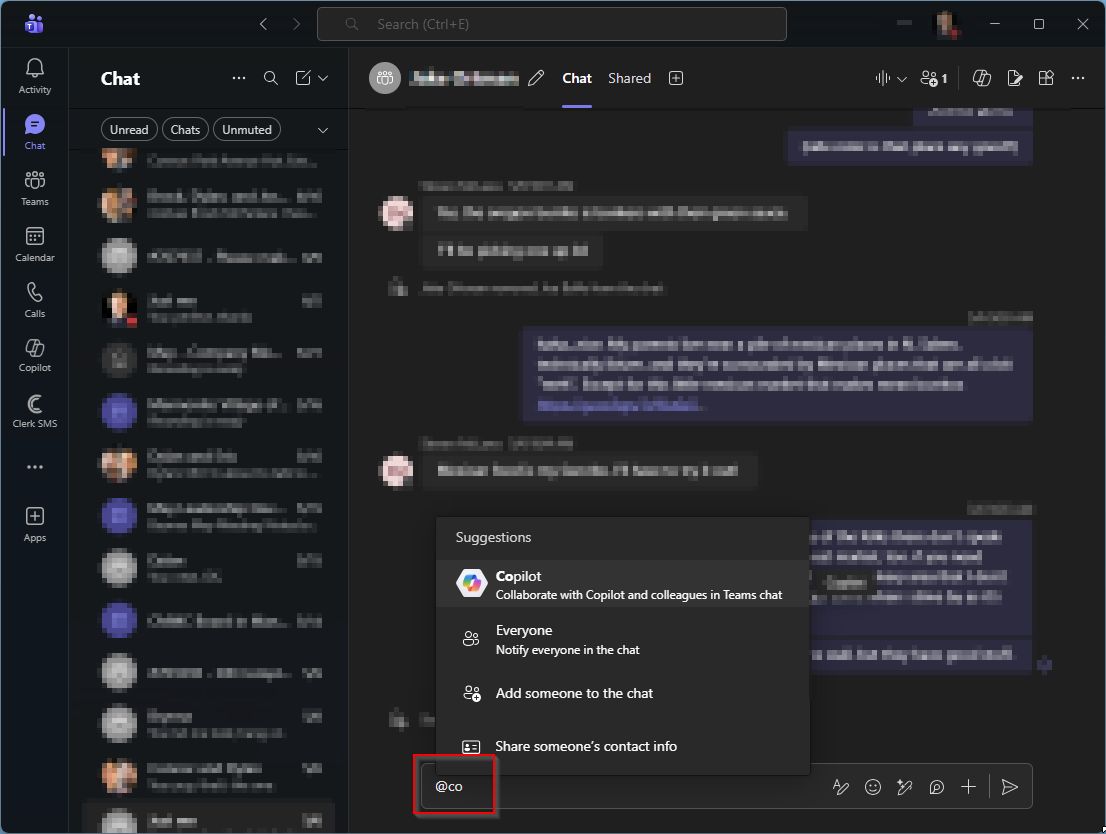The width and height of the screenshot is (1106, 834).
Task: Open apps icon in chat header
Action: 1046,78
